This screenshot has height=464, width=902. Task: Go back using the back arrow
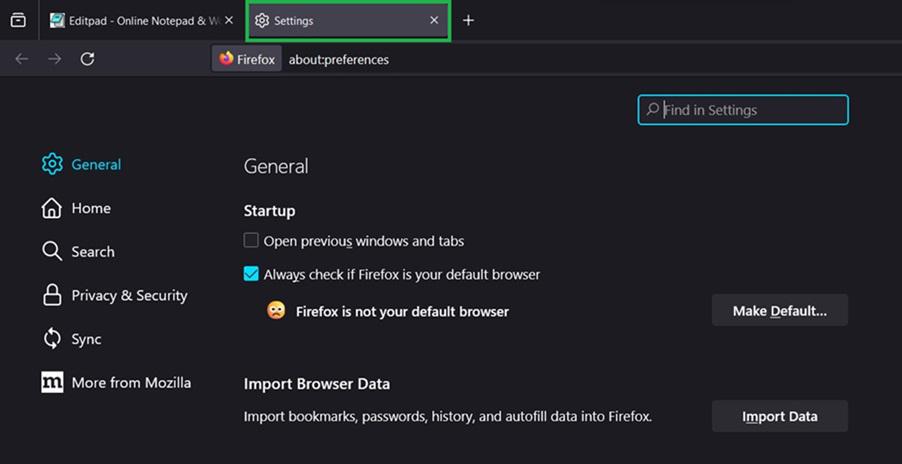[22, 59]
